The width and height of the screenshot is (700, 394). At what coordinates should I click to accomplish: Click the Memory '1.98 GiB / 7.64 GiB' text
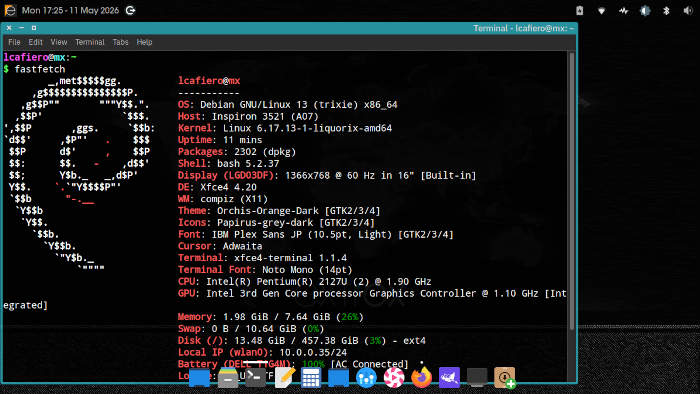pos(276,317)
